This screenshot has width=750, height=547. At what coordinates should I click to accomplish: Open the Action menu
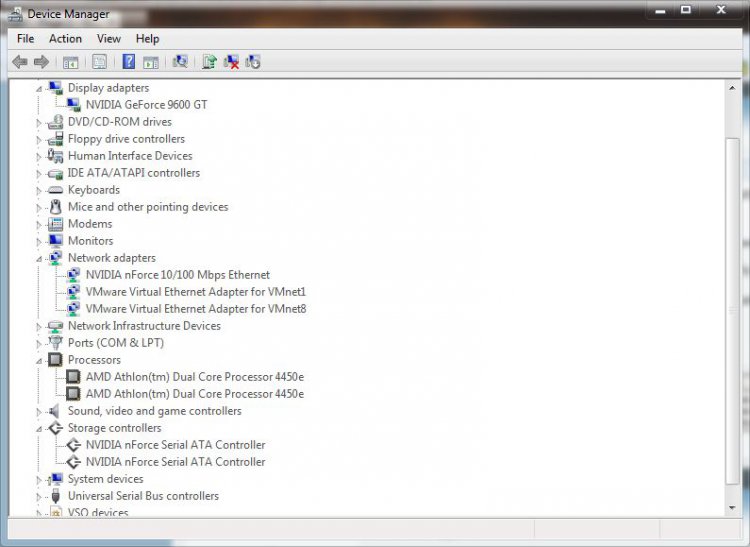coord(66,39)
